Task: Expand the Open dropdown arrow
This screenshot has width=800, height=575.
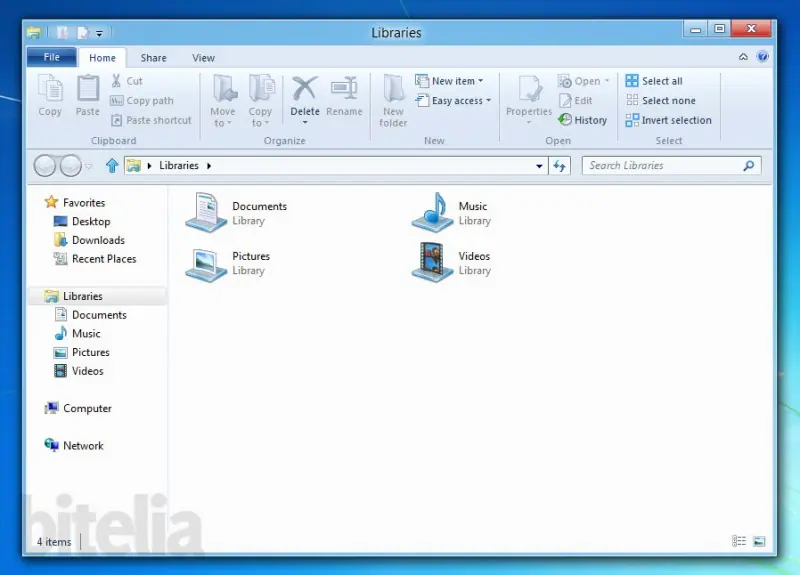Action: click(607, 81)
